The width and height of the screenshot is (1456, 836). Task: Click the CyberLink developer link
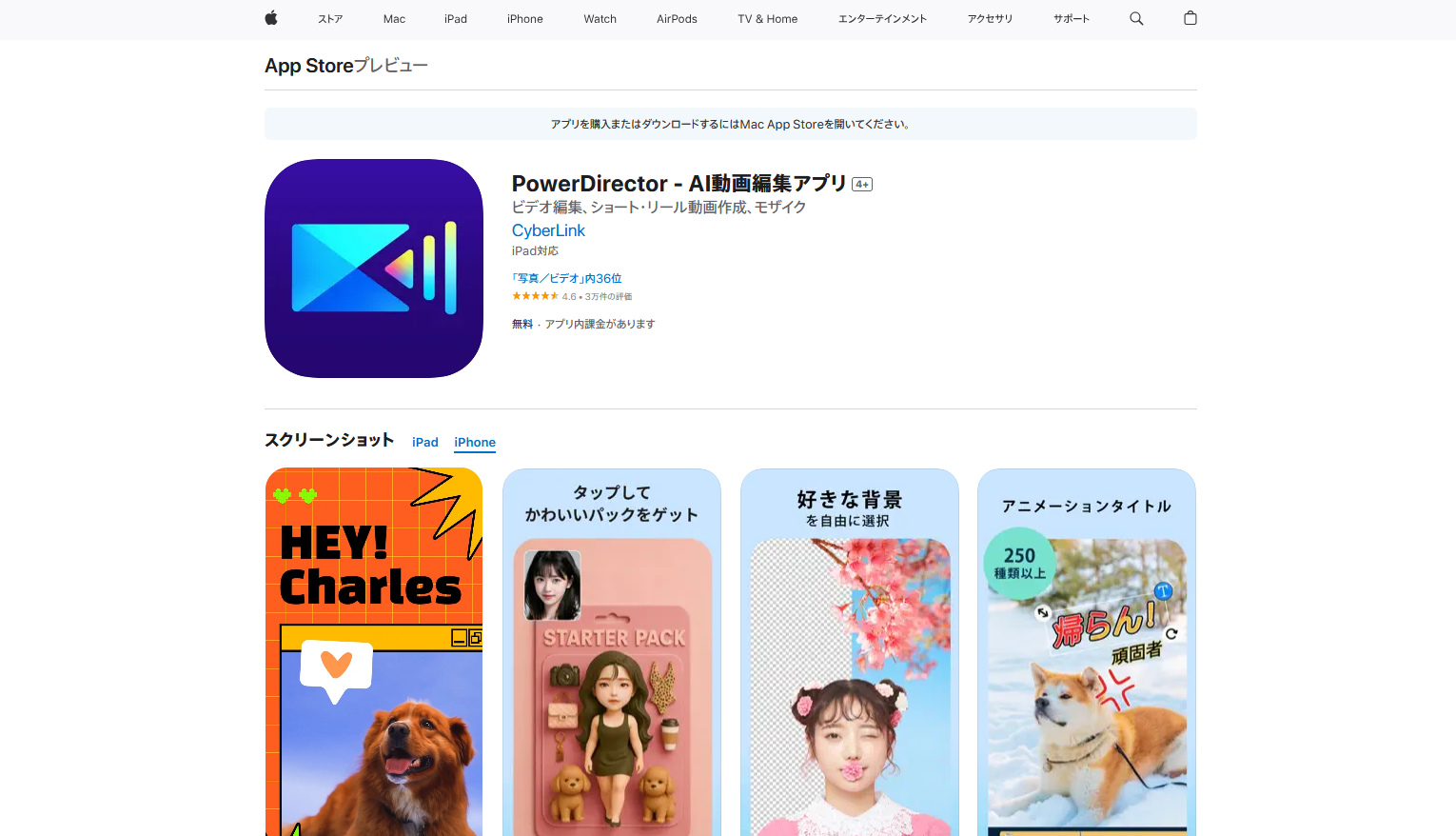[x=548, y=230]
